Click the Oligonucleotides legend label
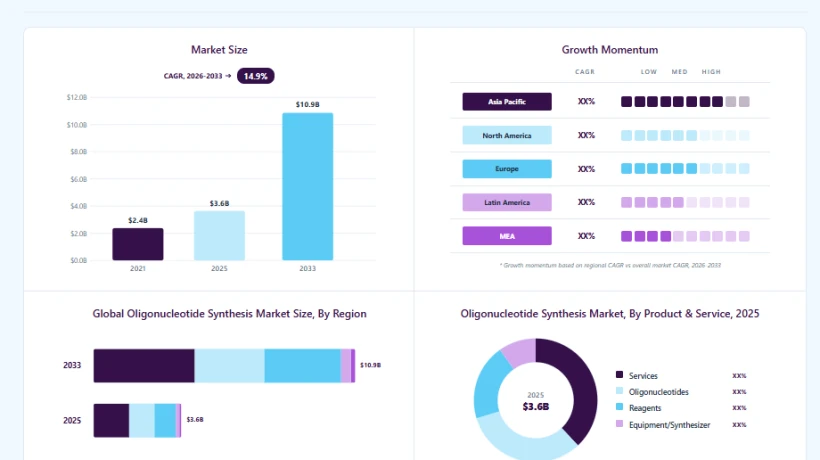 click(x=658, y=392)
